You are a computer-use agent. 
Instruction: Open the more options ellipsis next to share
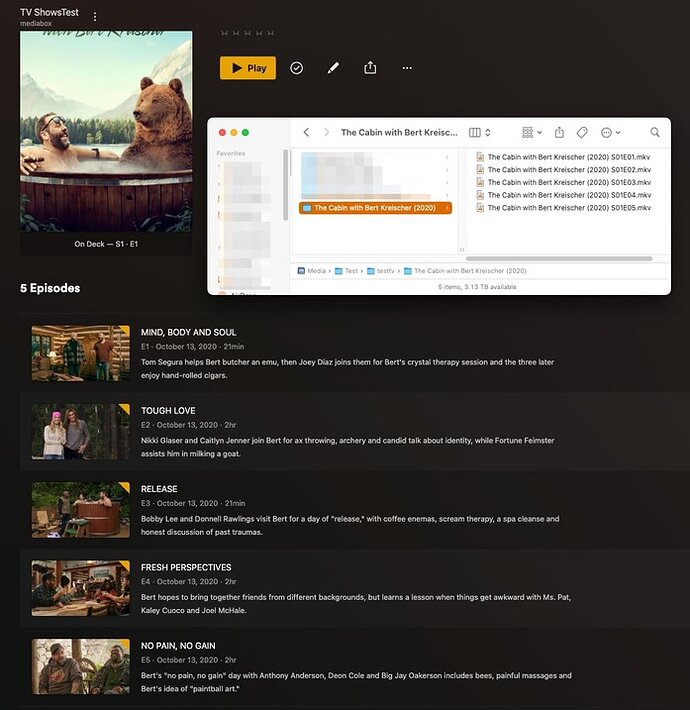pos(407,68)
